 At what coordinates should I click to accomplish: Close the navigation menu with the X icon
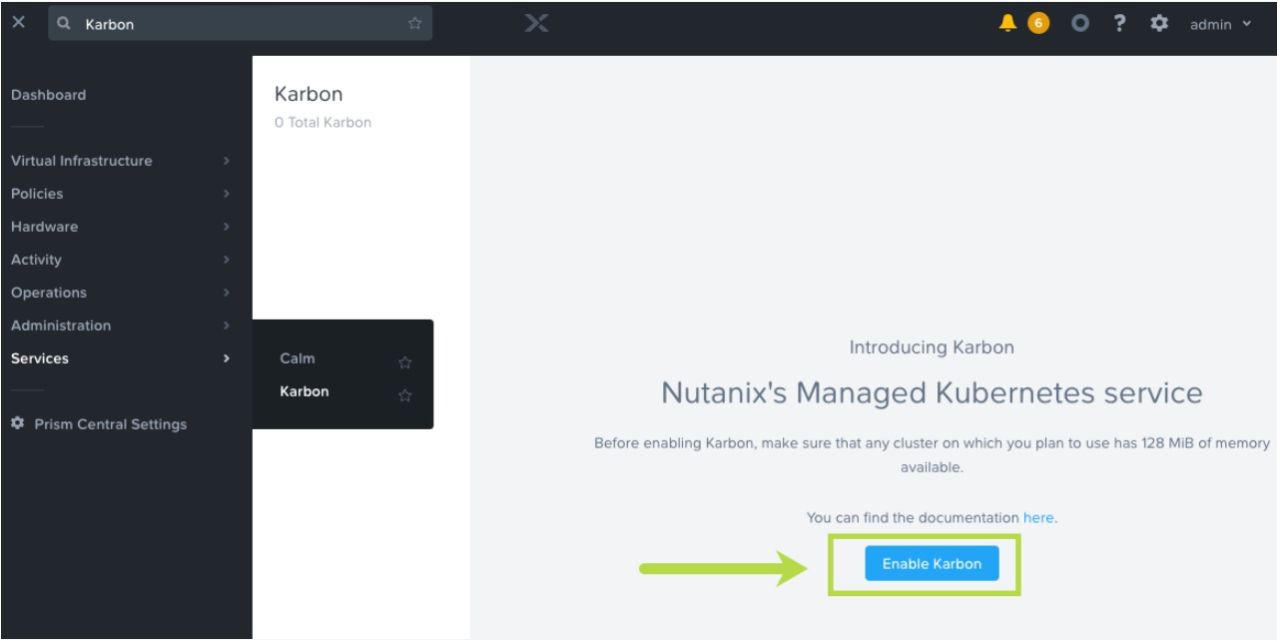tap(18, 24)
